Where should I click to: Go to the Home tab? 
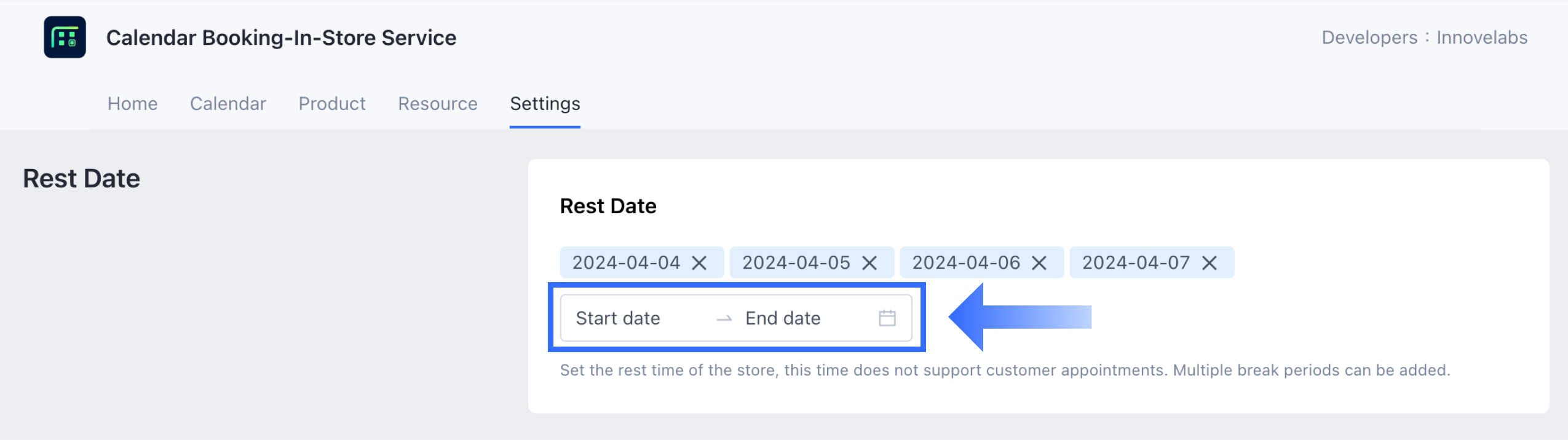pyautogui.click(x=132, y=103)
